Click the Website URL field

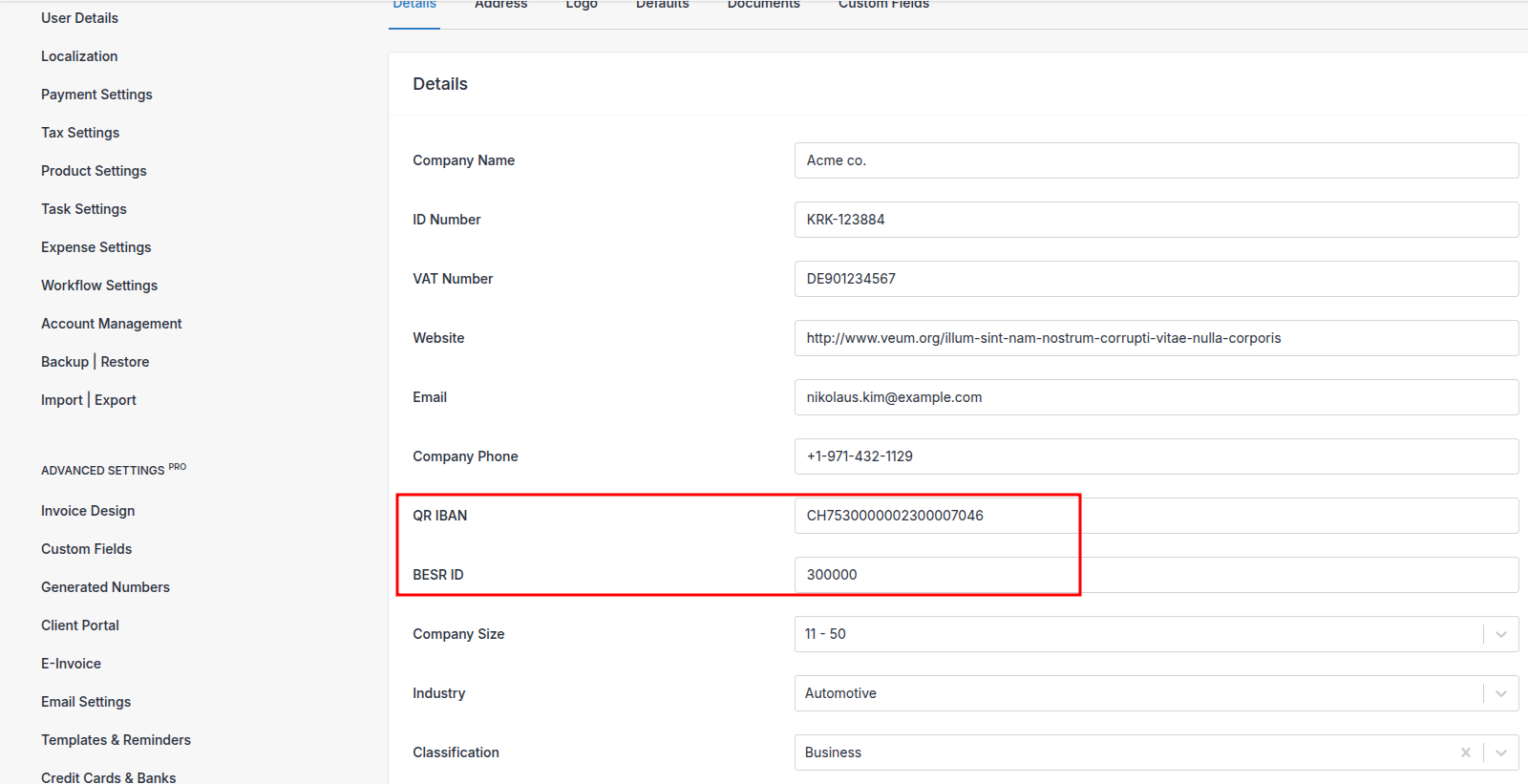pos(1156,338)
